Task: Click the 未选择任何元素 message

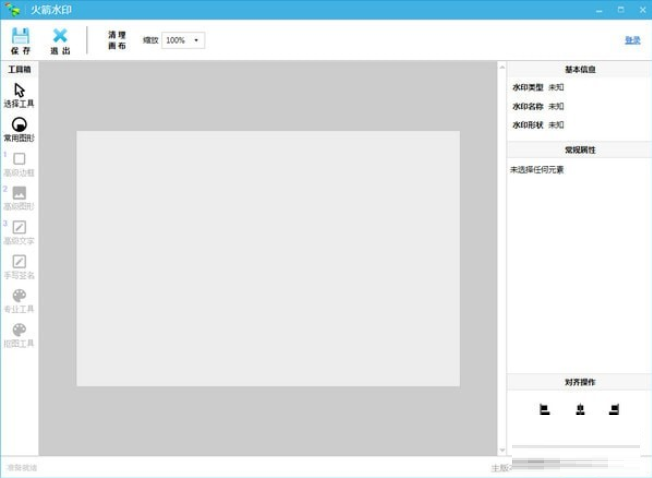Action: click(x=537, y=170)
